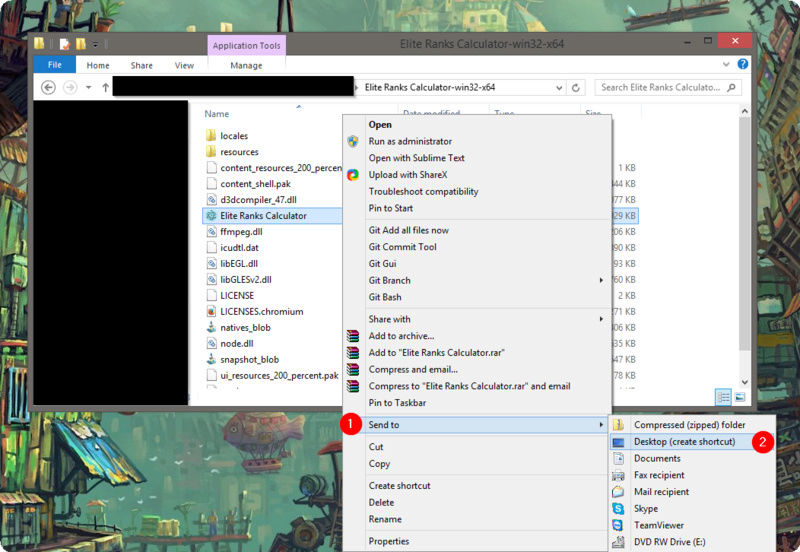The height and width of the screenshot is (552, 800).
Task: Switch to large thumbnails view icon
Action: pos(740,397)
